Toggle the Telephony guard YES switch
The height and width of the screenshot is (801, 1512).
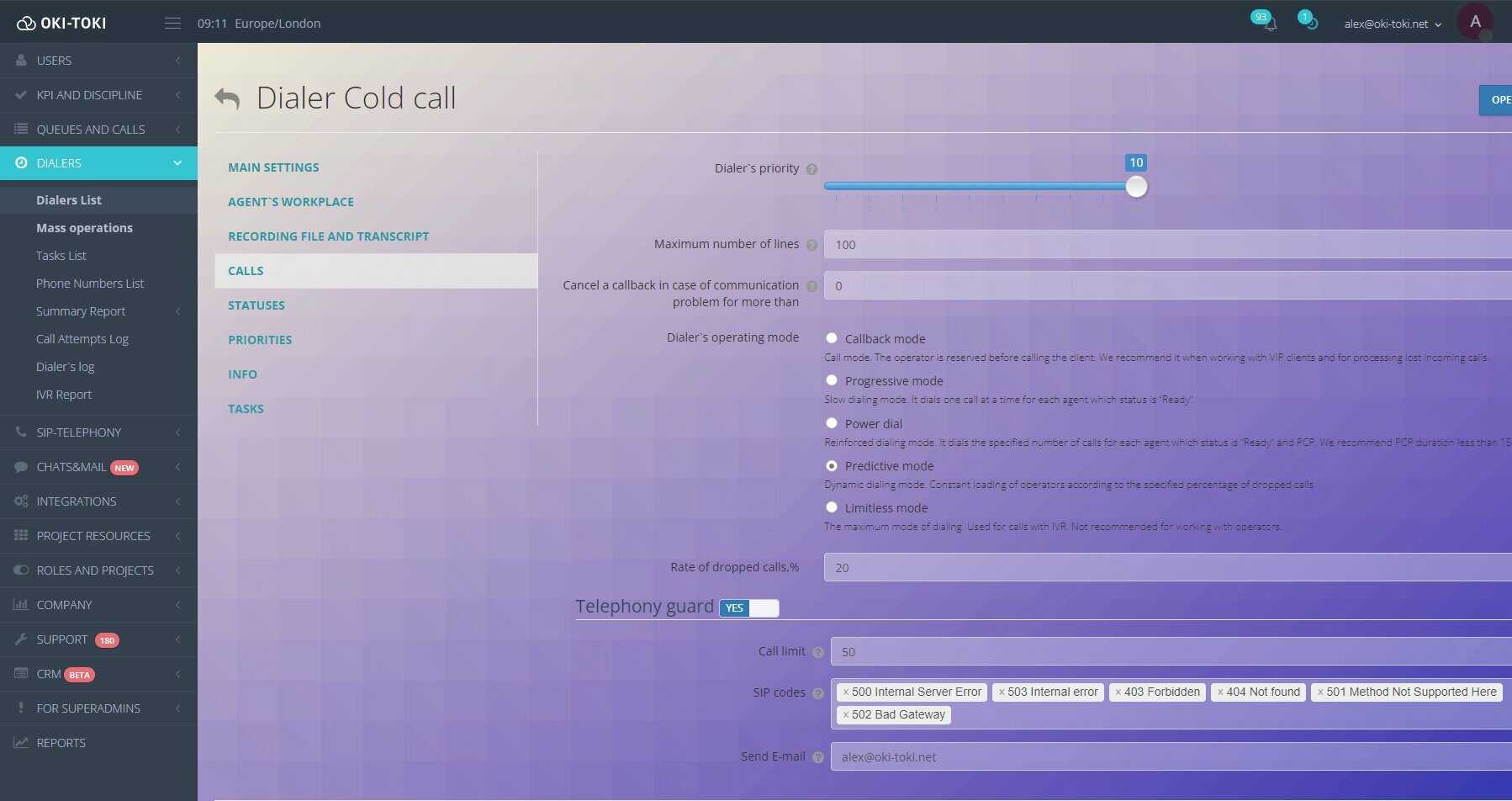(x=749, y=607)
